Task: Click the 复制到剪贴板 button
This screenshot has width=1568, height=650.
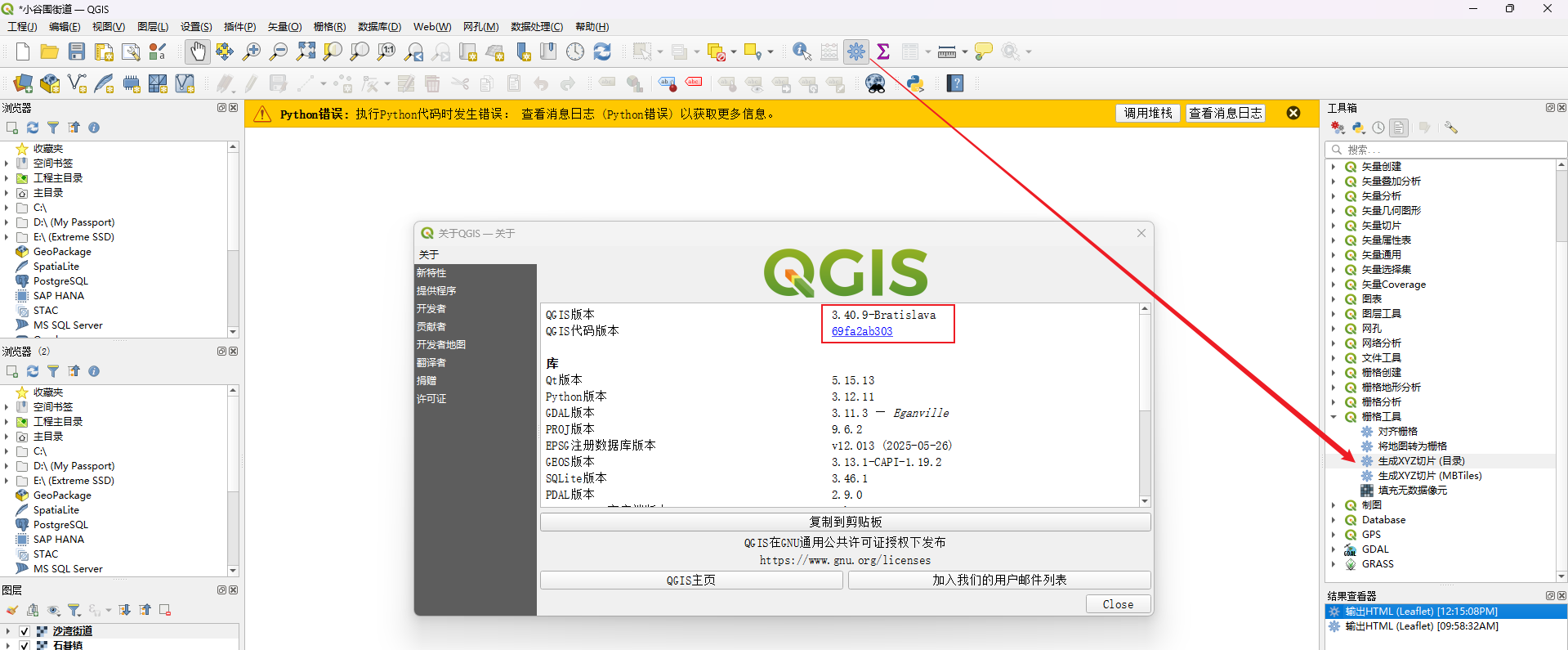Action: click(845, 522)
